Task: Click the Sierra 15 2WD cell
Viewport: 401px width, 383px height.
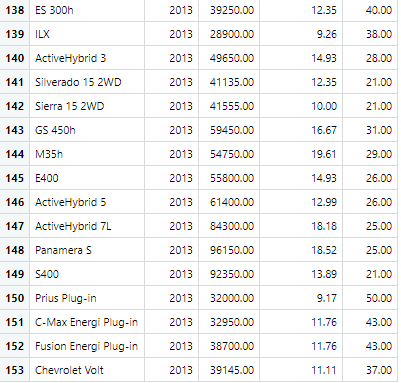Action: point(87,106)
